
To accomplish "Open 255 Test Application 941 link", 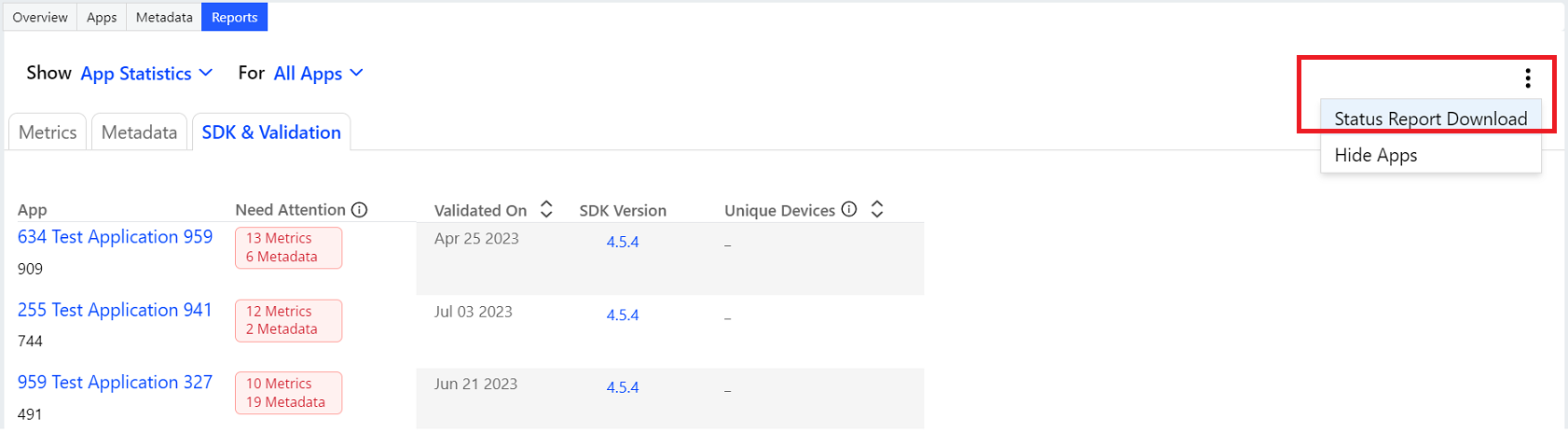I will click(115, 310).
